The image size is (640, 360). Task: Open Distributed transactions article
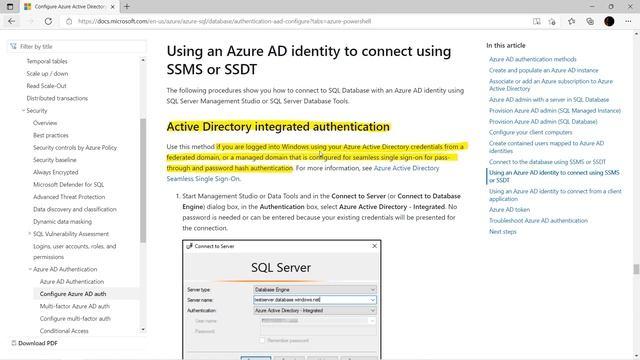click(x=57, y=98)
